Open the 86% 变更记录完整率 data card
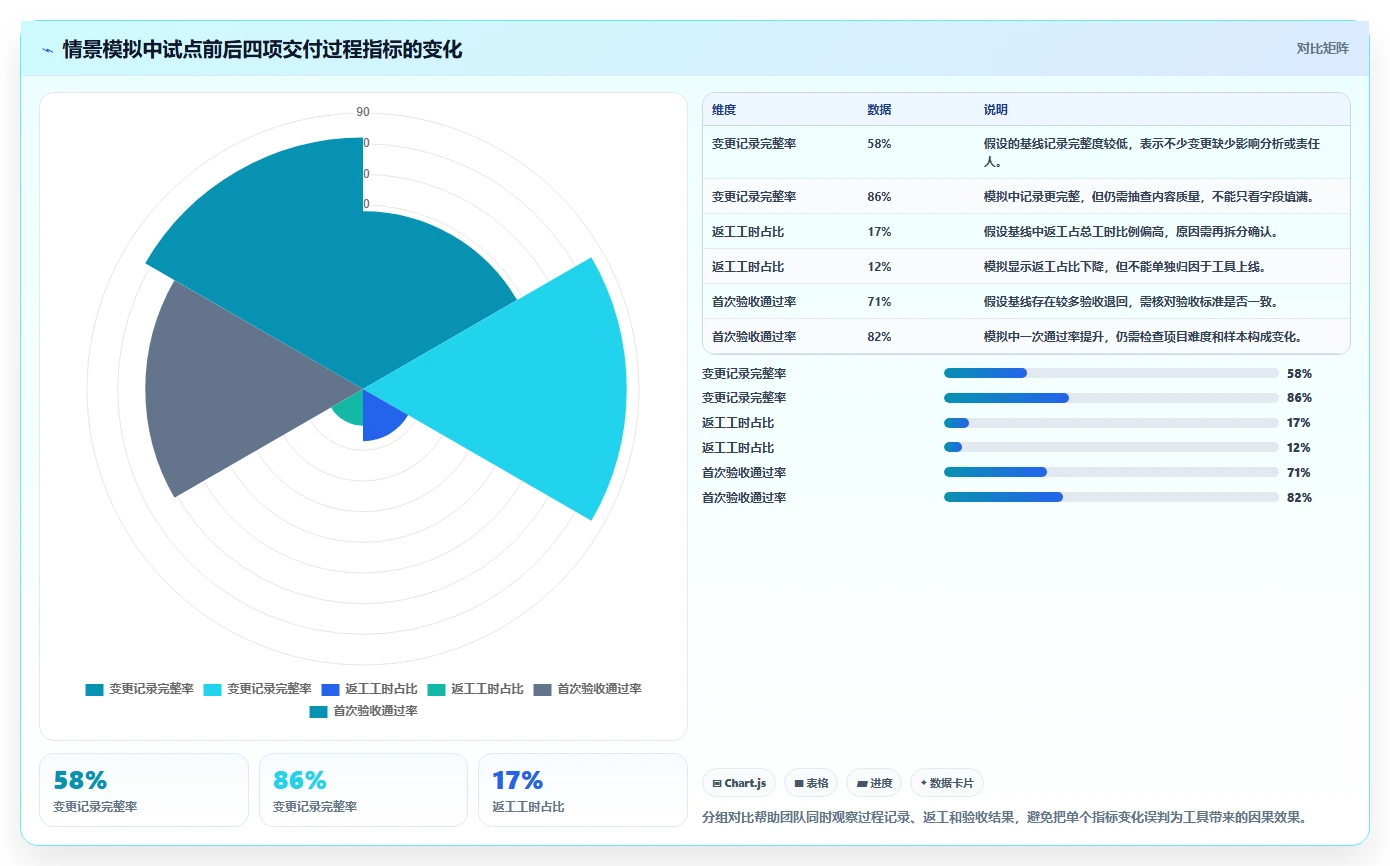 (363, 790)
